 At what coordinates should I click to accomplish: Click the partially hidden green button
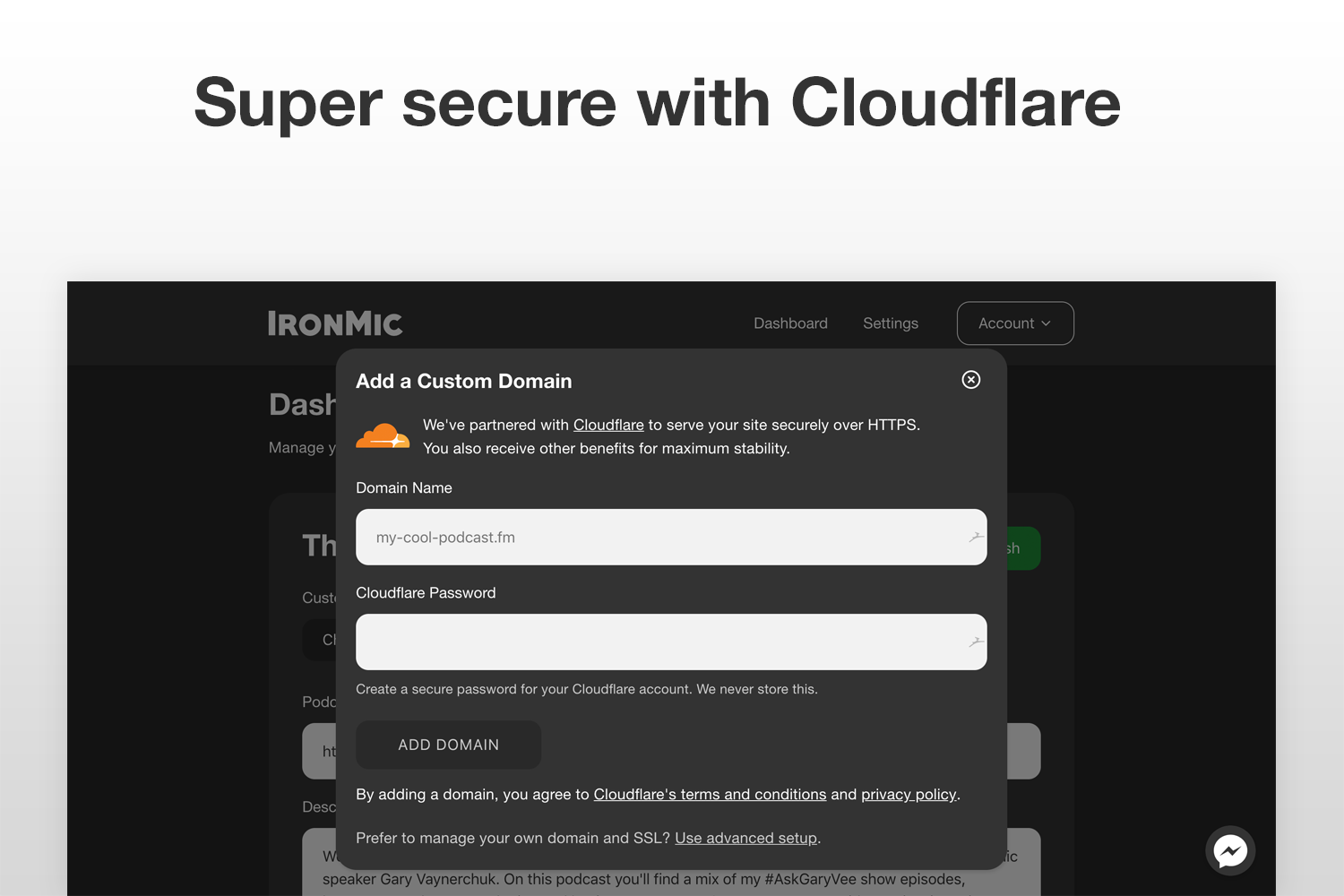point(1023,548)
